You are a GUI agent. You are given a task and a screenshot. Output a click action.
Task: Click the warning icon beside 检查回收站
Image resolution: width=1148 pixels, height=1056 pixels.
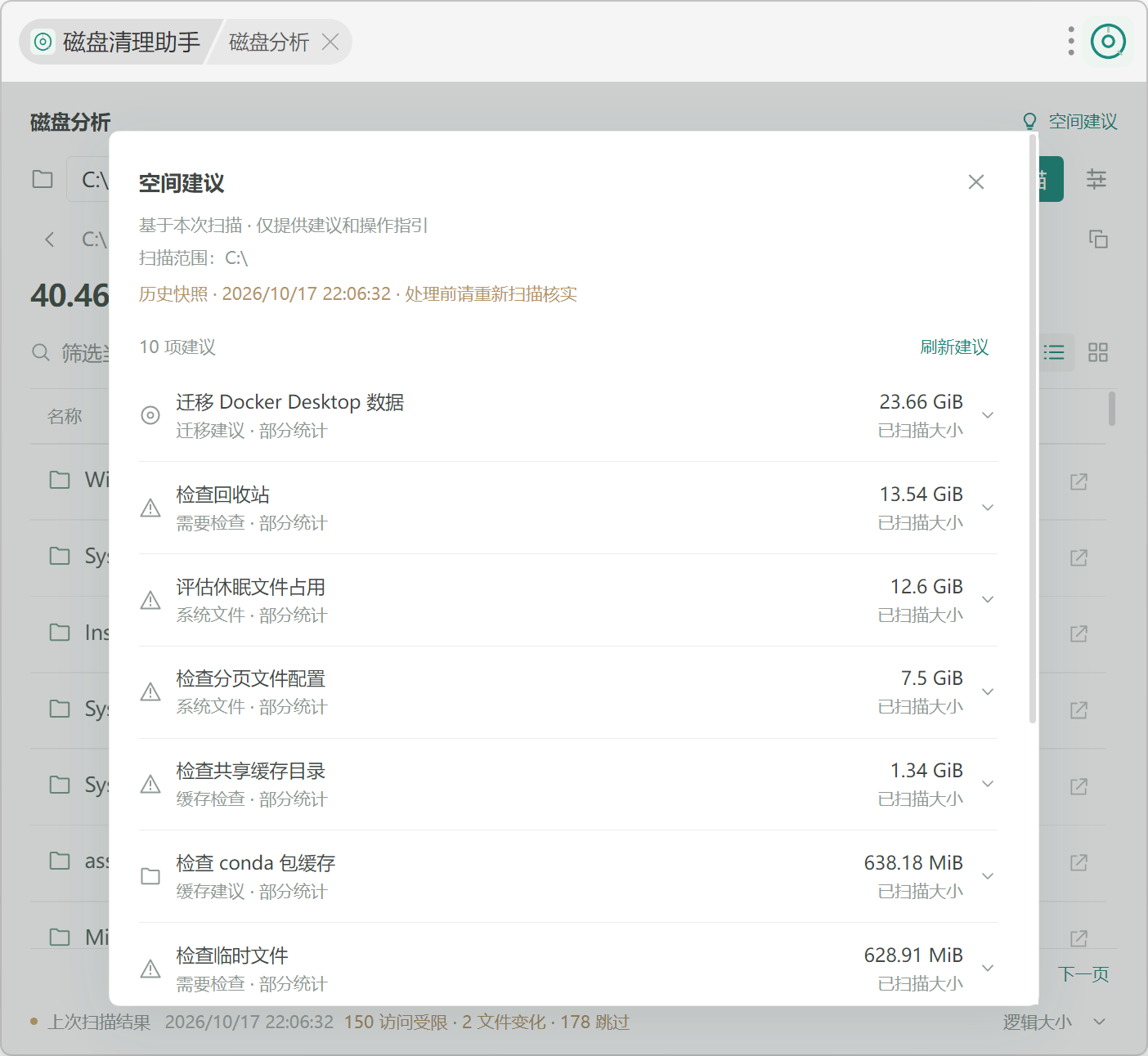coord(150,508)
